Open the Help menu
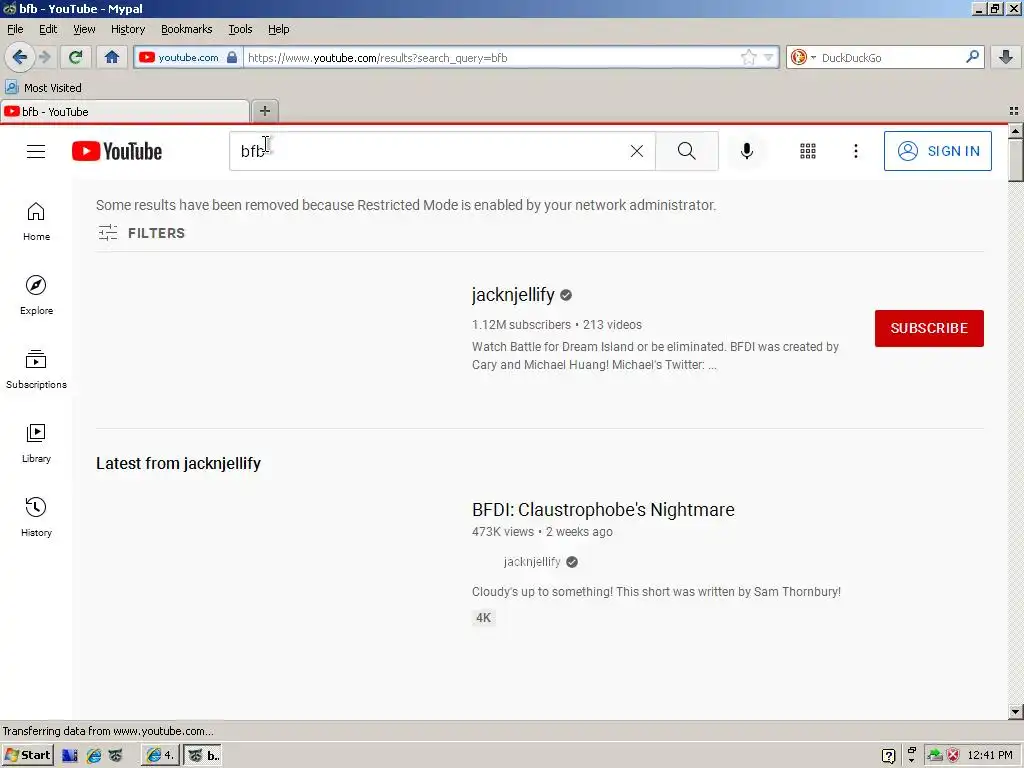 click(278, 29)
